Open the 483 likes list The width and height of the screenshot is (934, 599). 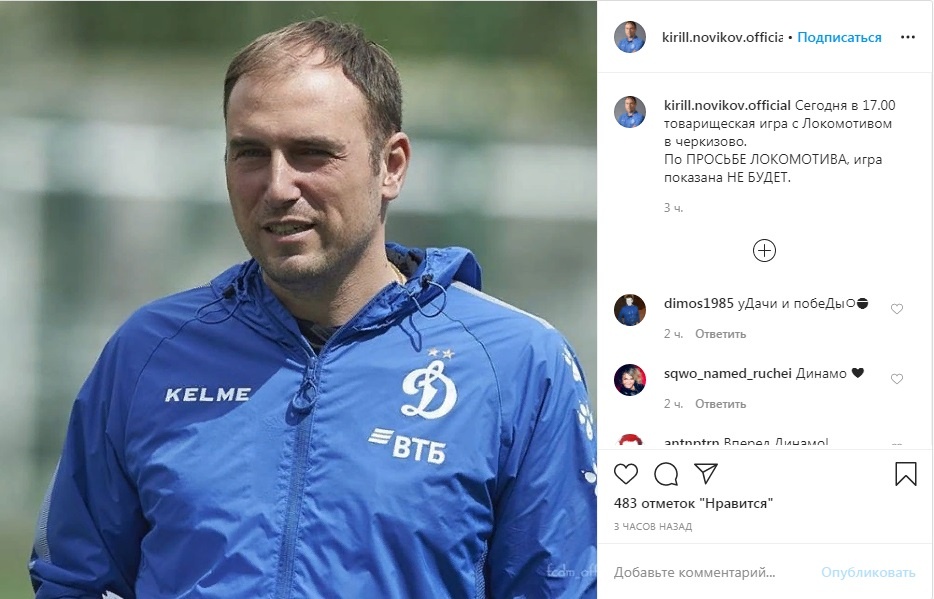693,503
